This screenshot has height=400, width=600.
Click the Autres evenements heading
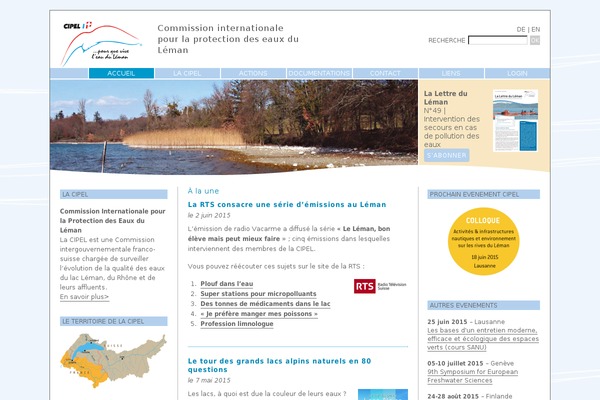coord(483,305)
